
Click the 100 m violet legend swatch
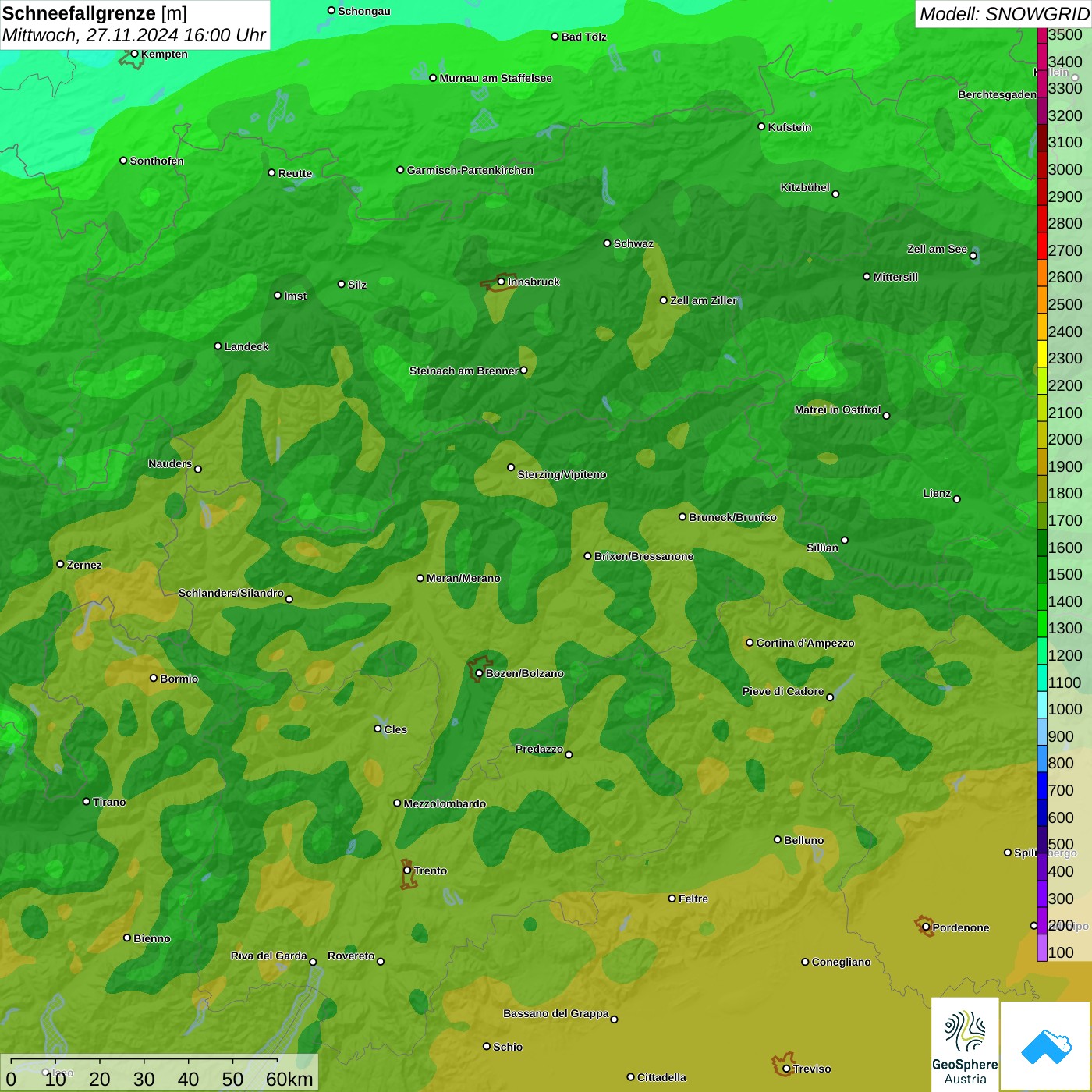pos(1041,948)
